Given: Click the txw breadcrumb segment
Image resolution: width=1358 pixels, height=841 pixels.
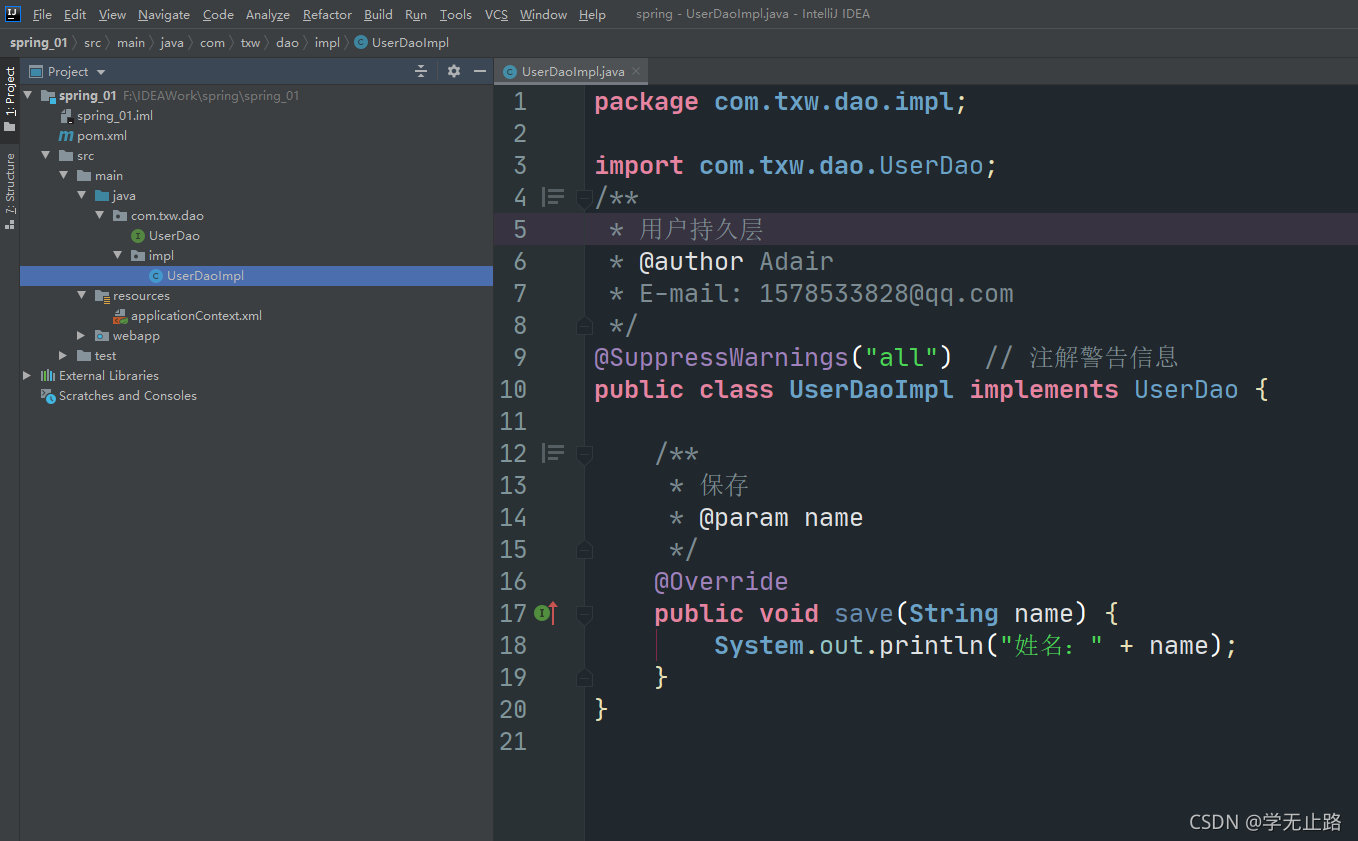Looking at the screenshot, I should pos(250,43).
